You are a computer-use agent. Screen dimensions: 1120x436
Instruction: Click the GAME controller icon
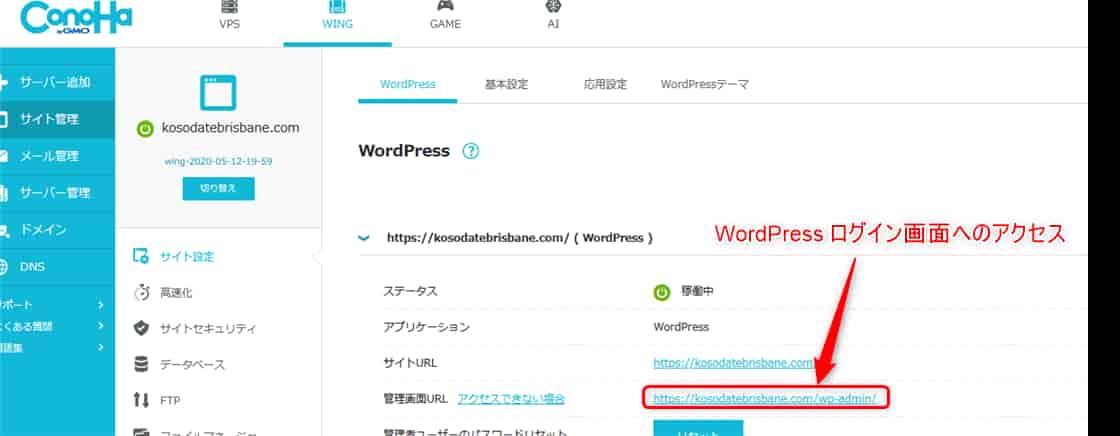445,6
